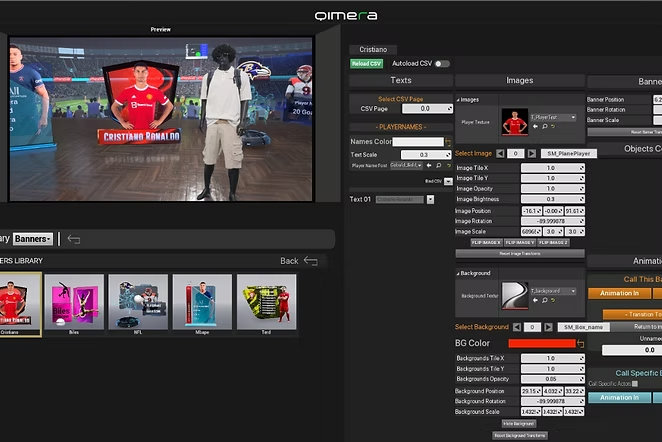Click the Hide Background button
This screenshot has width=662, height=442.
click(519, 423)
